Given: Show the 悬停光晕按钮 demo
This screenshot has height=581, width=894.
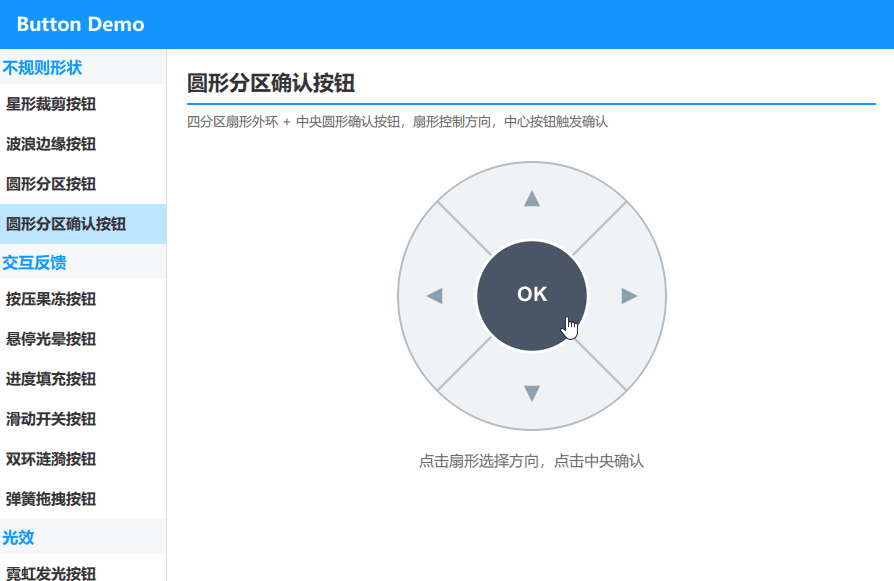Looking at the screenshot, I should 83,339.
